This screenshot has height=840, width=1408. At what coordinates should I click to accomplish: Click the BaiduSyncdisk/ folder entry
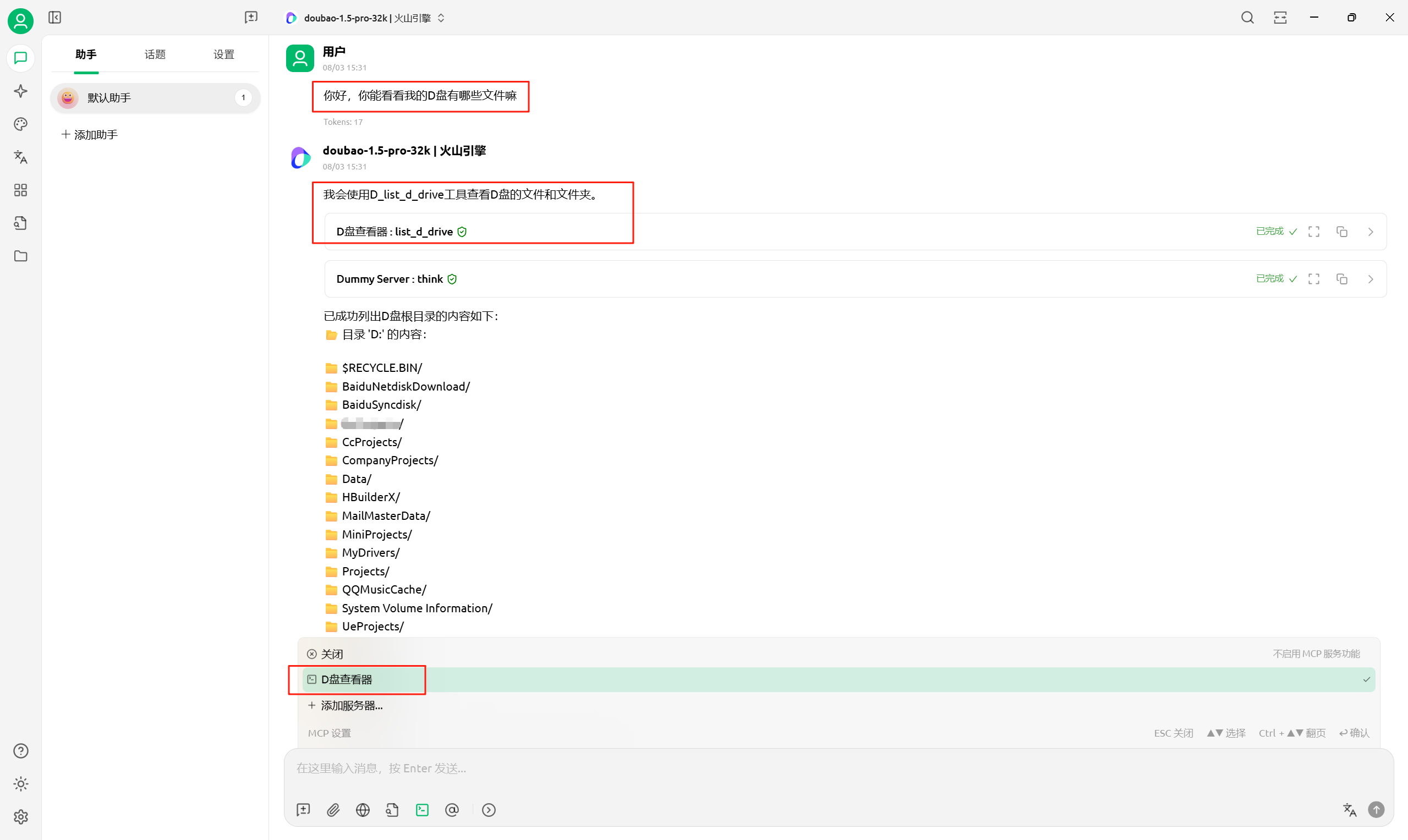(381, 405)
